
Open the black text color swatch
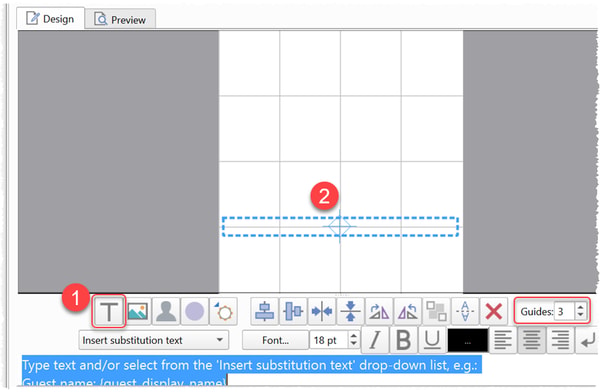pos(468,340)
